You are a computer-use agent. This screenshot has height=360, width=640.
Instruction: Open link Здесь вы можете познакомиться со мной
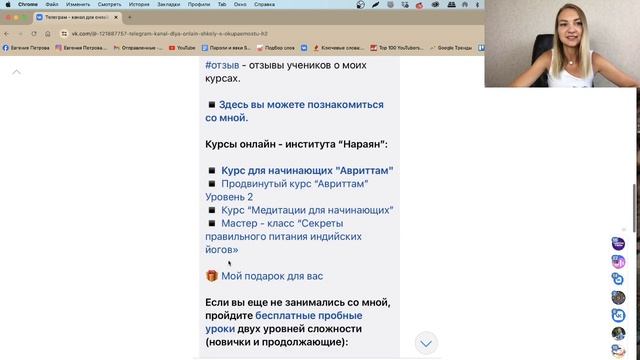pyautogui.click(x=294, y=111)
